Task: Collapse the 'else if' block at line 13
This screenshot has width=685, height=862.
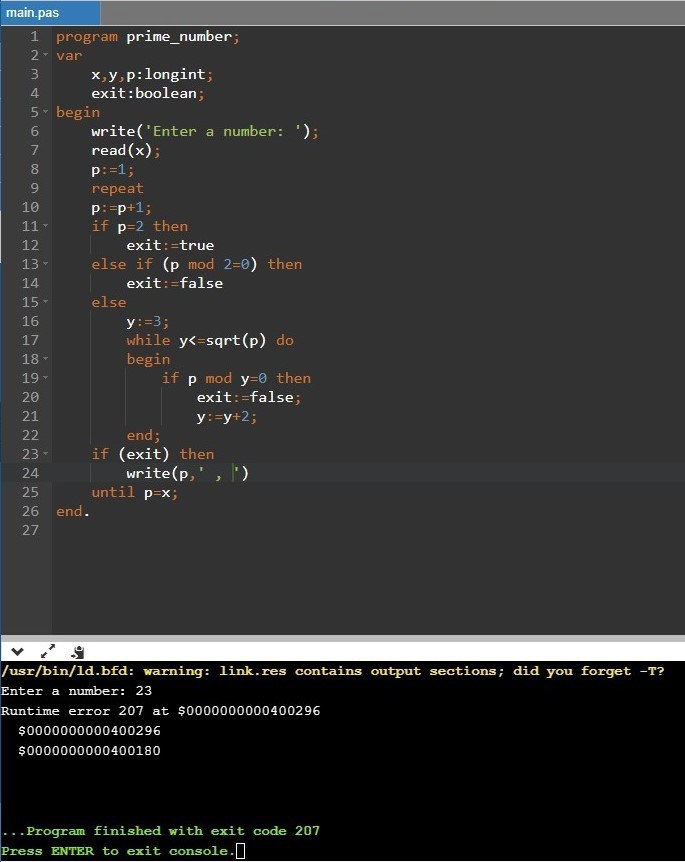Action: [x=47, y=265]
